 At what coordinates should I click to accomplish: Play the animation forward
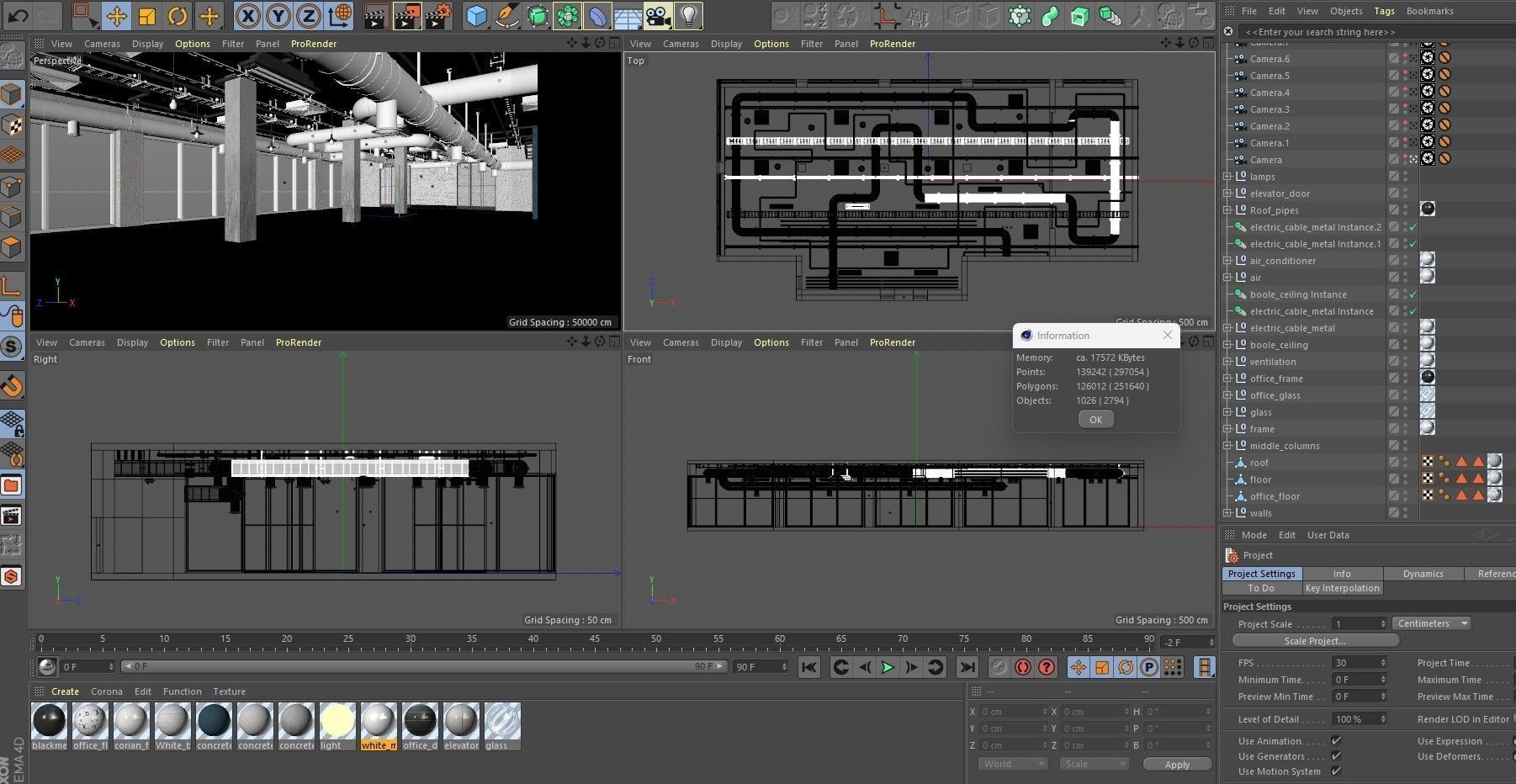[888, 667]
